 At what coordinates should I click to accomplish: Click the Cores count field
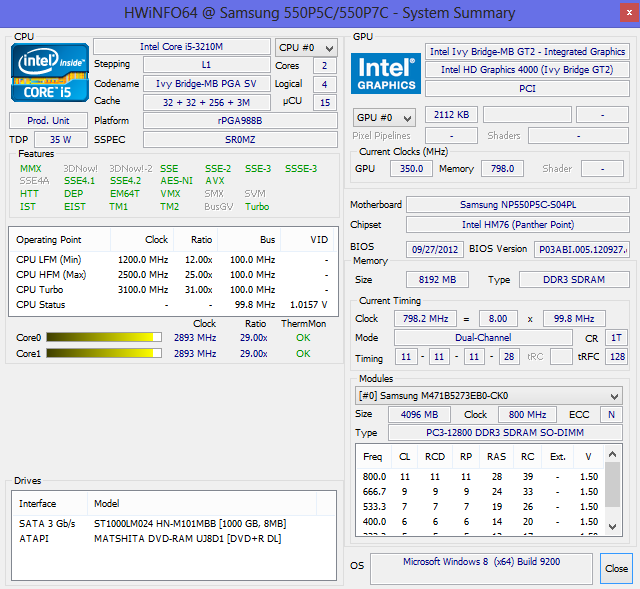(324, 65)
